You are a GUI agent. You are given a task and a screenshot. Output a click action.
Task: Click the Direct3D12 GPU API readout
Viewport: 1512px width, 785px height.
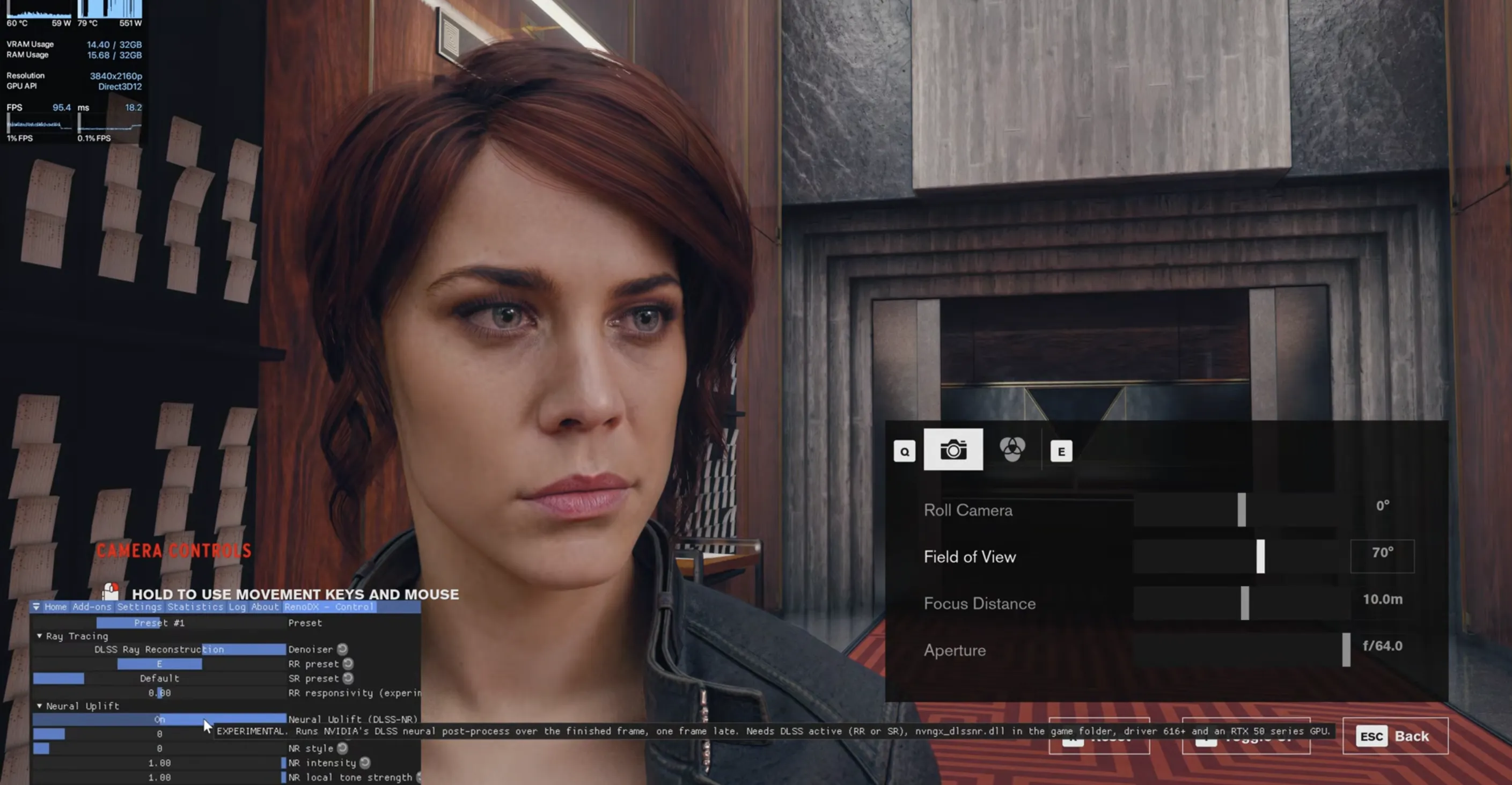point(120,86)
